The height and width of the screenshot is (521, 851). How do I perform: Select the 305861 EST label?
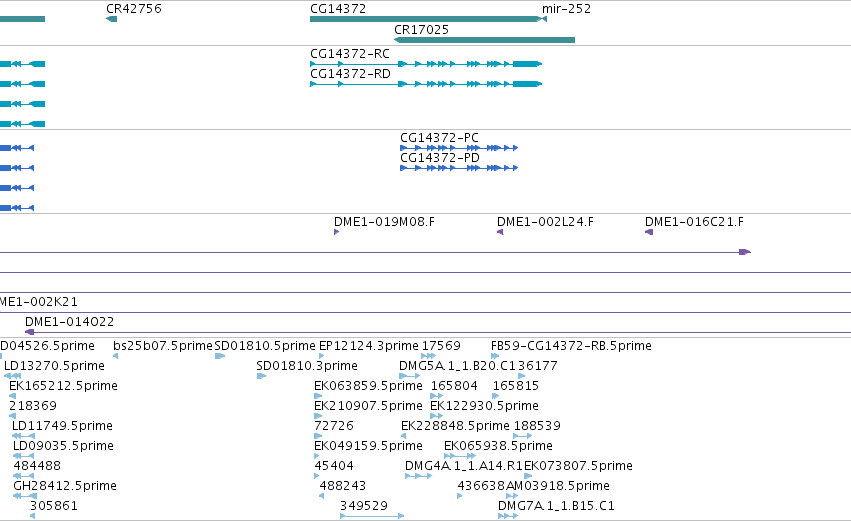54,506
